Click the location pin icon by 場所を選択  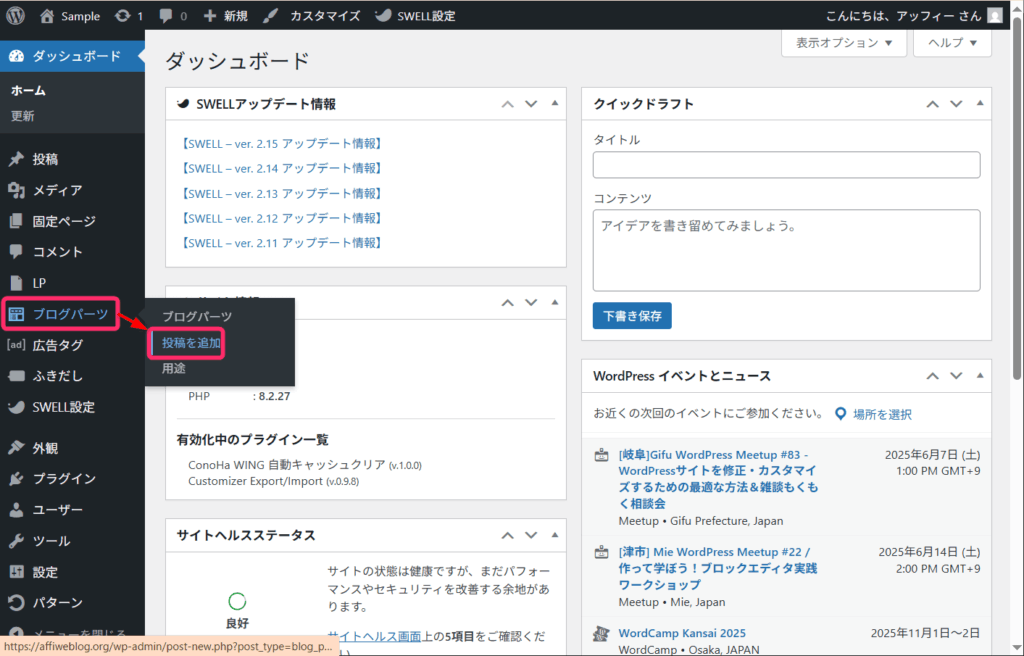(840, 414)
